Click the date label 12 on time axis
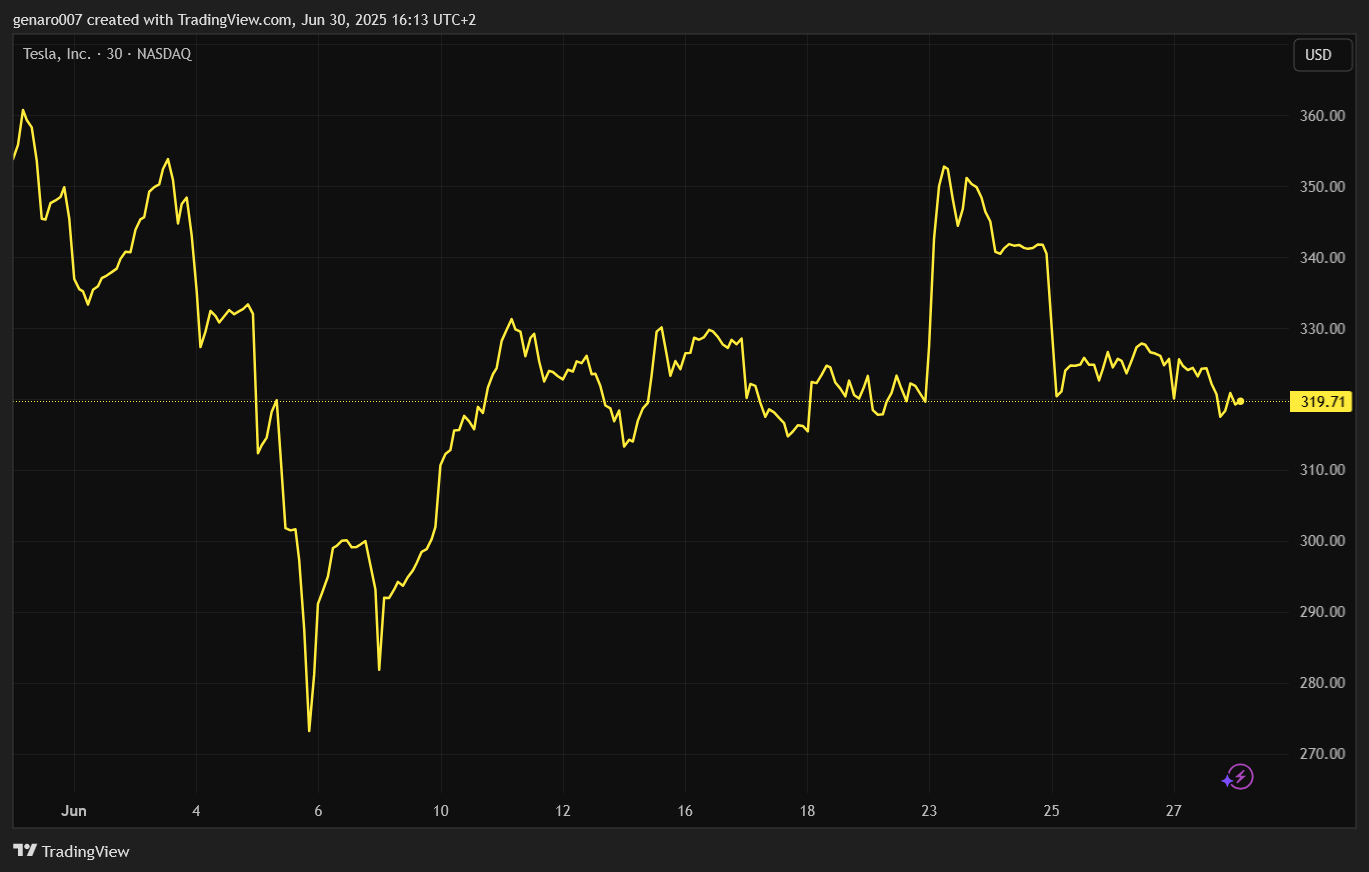The image size is (1369, 872). click(x=563, y=810)
